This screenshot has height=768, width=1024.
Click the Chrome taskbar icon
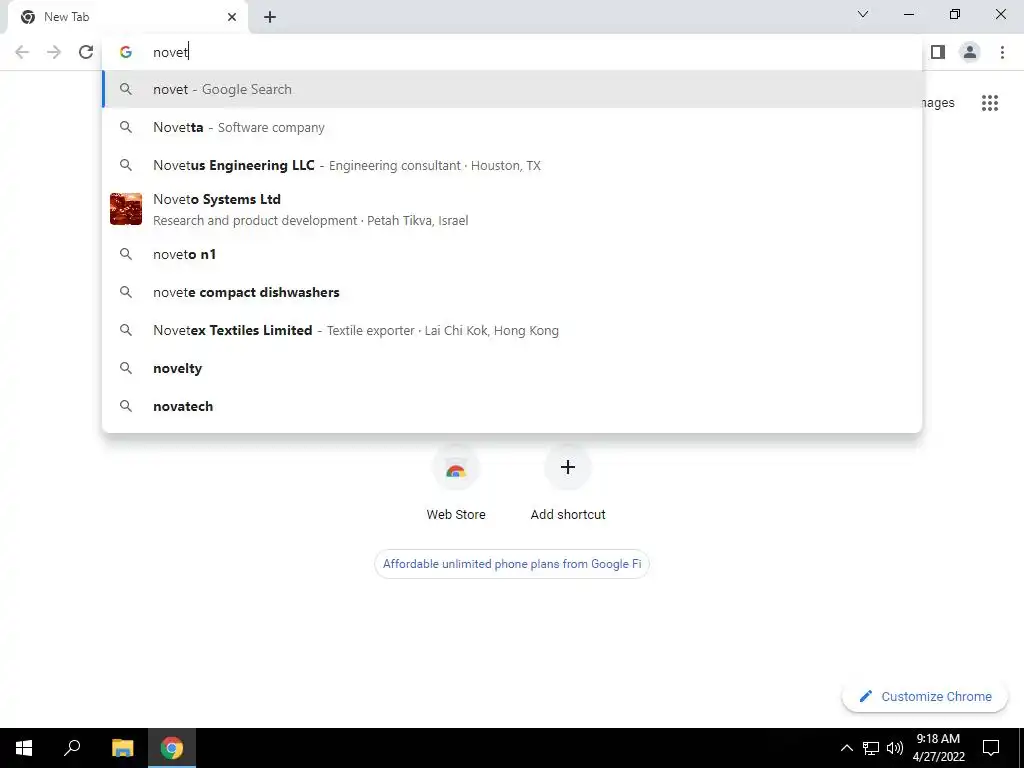(172, 748)
